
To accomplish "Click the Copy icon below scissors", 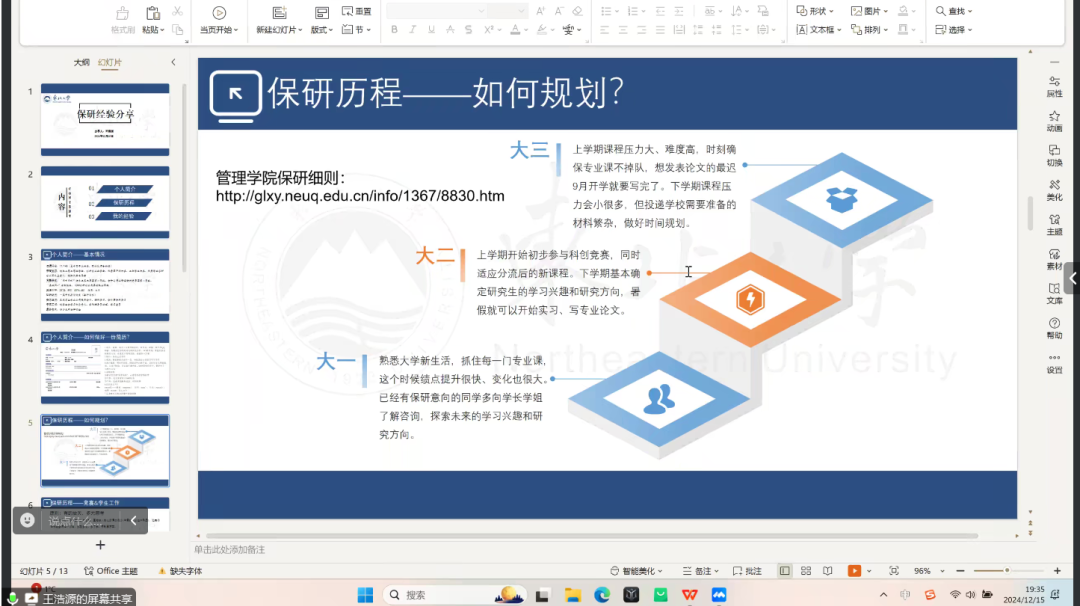I will tap(177, 30).
